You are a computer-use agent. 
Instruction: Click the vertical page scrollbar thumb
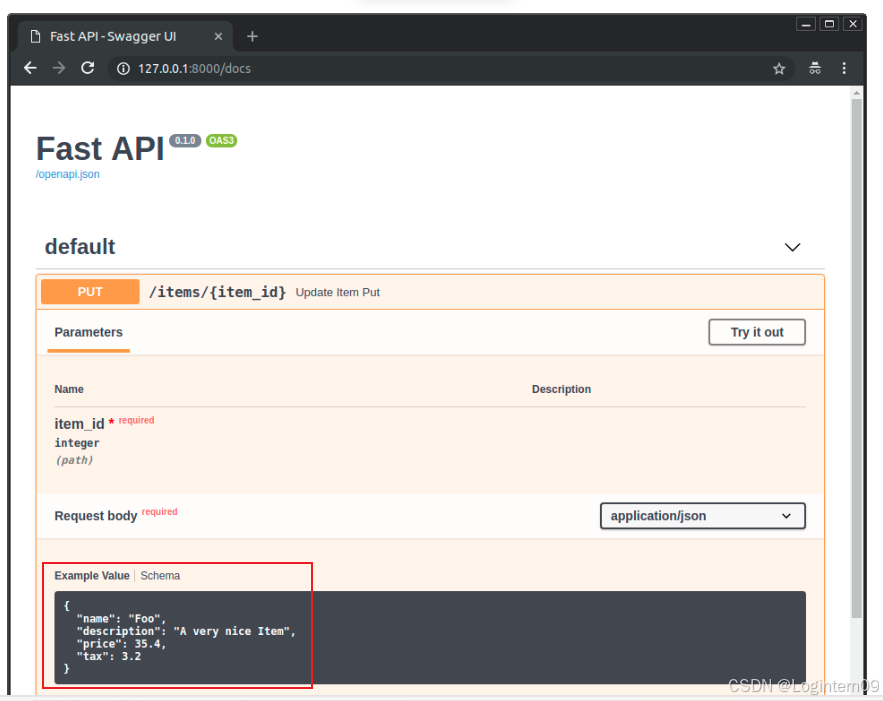[x=857, y=358]
